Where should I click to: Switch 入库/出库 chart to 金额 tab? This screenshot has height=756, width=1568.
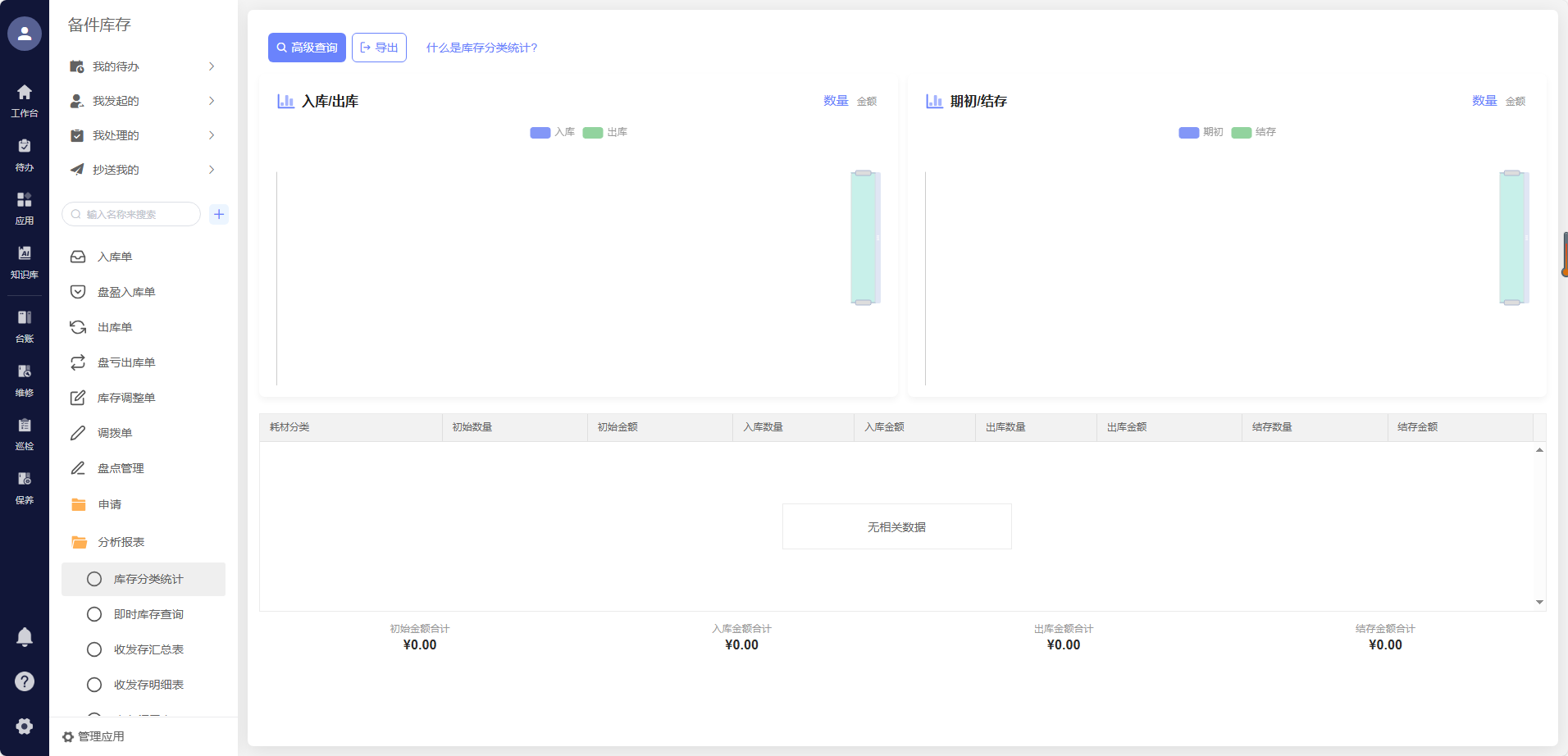(x=867, y=101)
